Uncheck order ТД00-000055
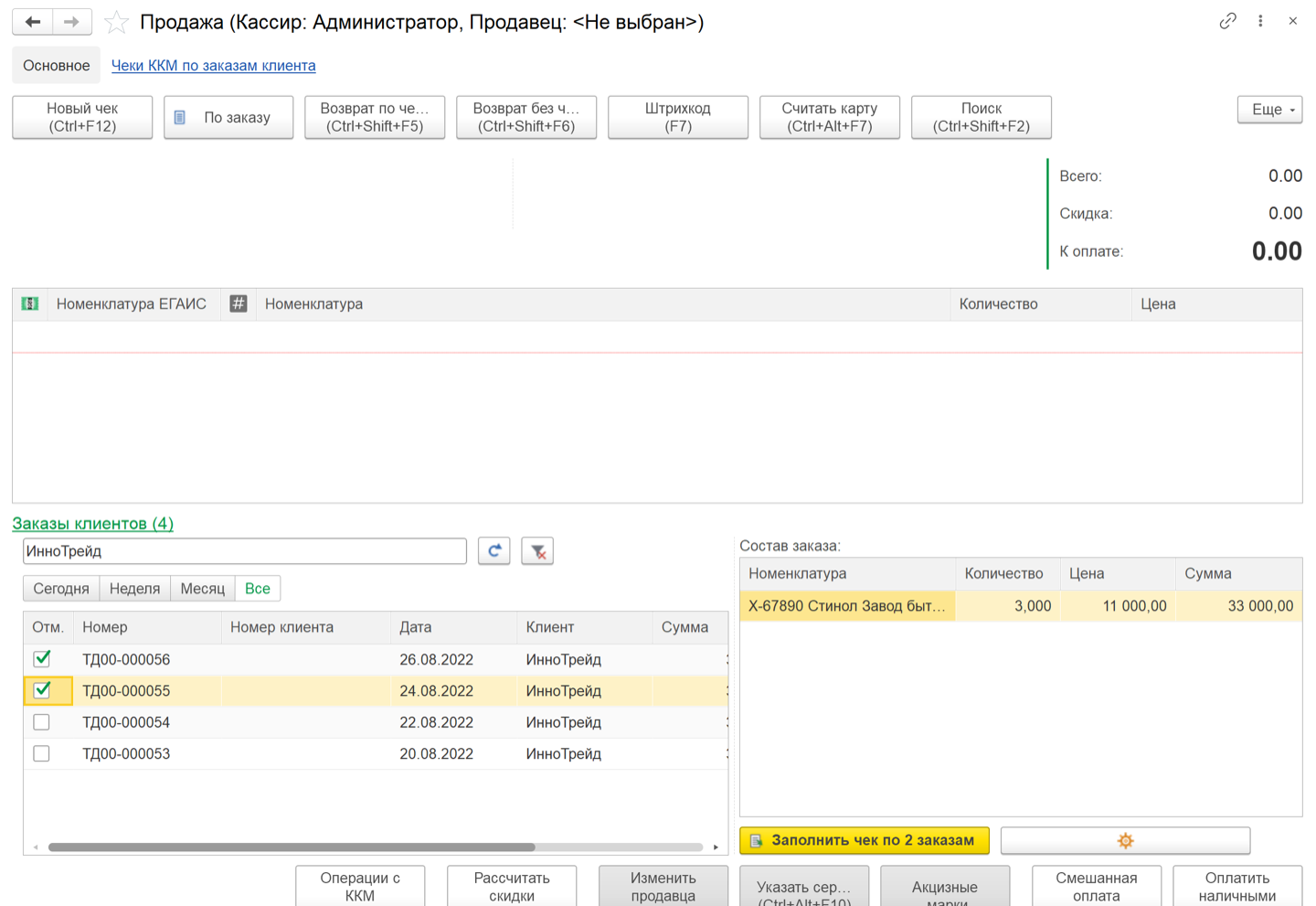 (x=42, y=690)
